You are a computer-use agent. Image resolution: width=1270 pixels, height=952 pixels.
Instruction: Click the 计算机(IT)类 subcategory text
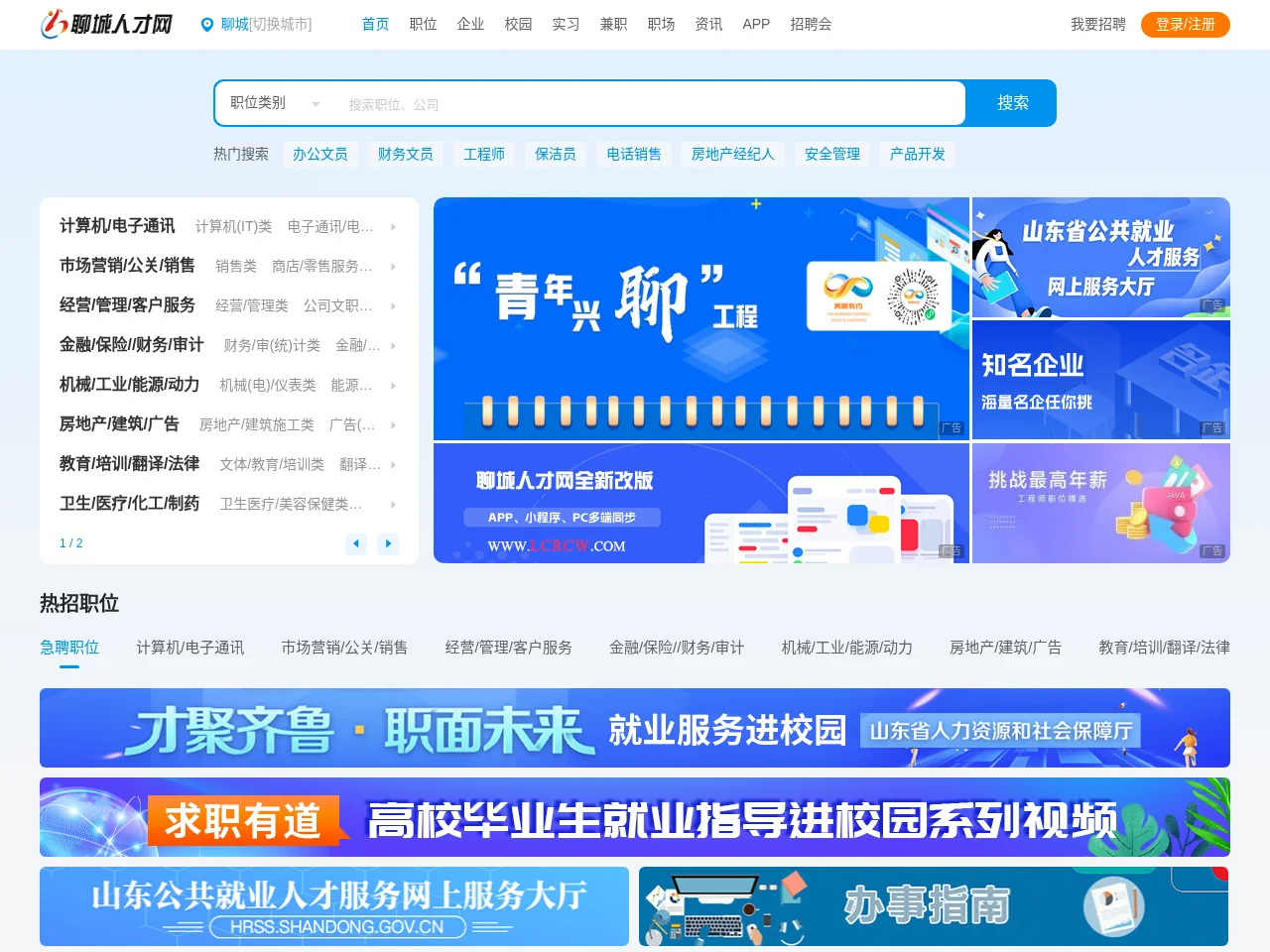coord(233,227)
